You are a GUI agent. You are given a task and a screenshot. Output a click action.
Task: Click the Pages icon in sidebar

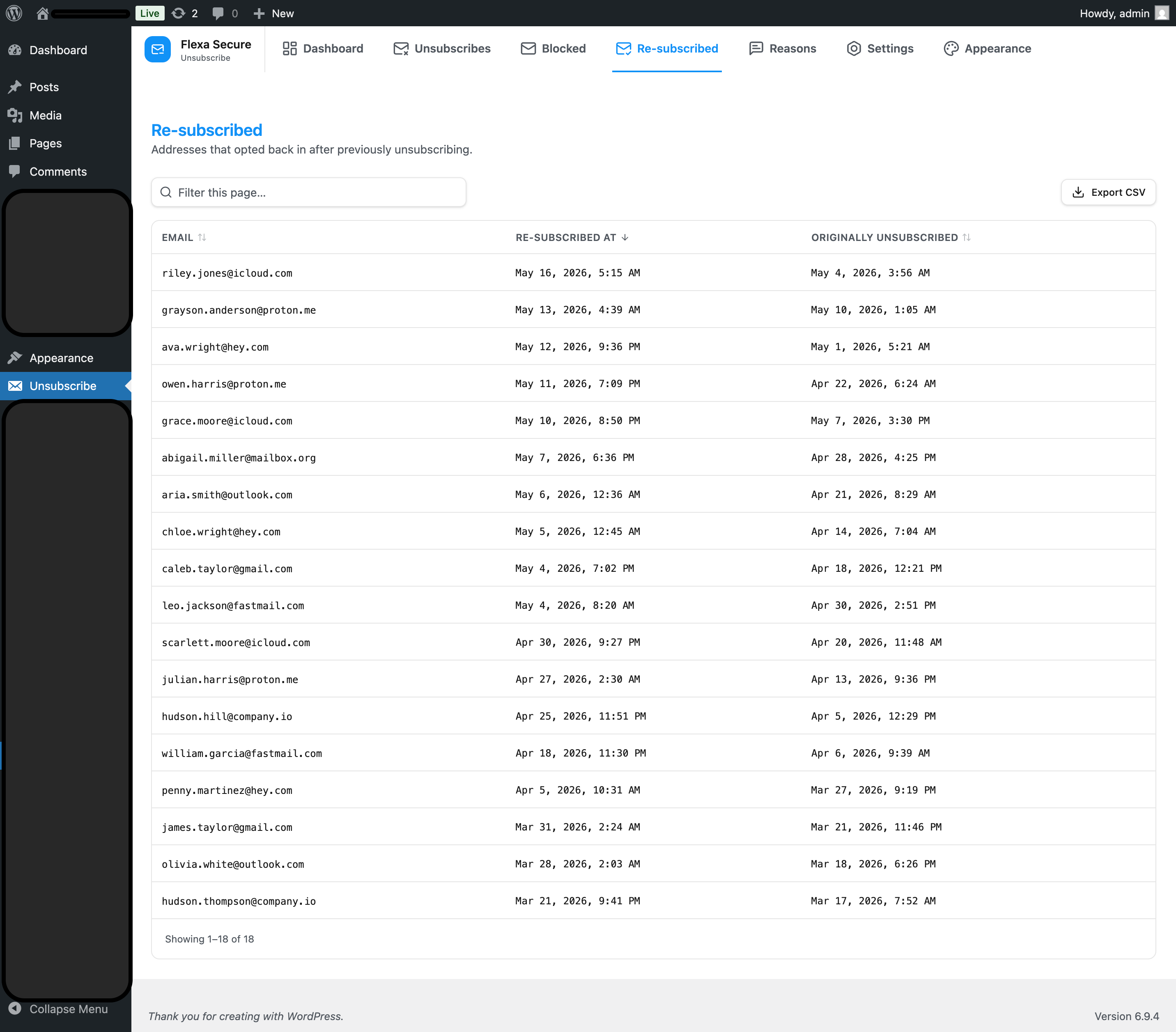pyautogui.click(x=15, y=143)
